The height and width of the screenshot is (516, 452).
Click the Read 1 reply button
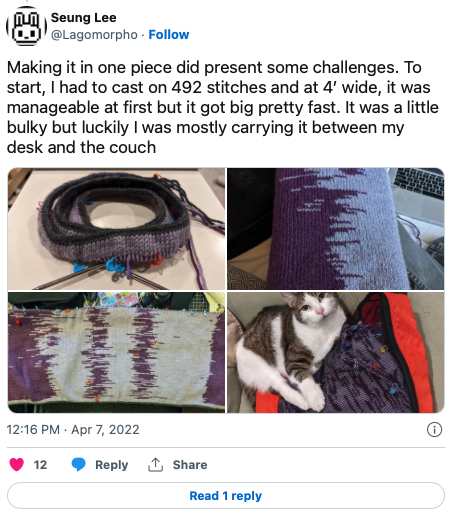226,496
